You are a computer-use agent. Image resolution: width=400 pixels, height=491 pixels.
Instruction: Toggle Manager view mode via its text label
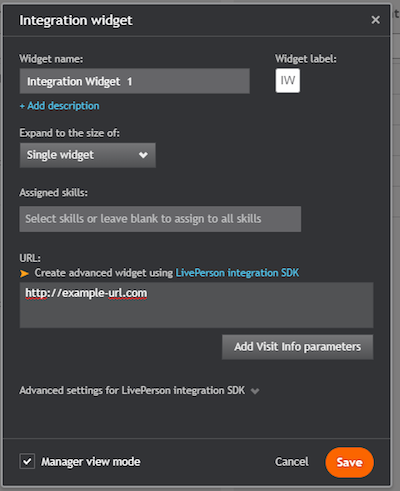[x=91, y=462]
